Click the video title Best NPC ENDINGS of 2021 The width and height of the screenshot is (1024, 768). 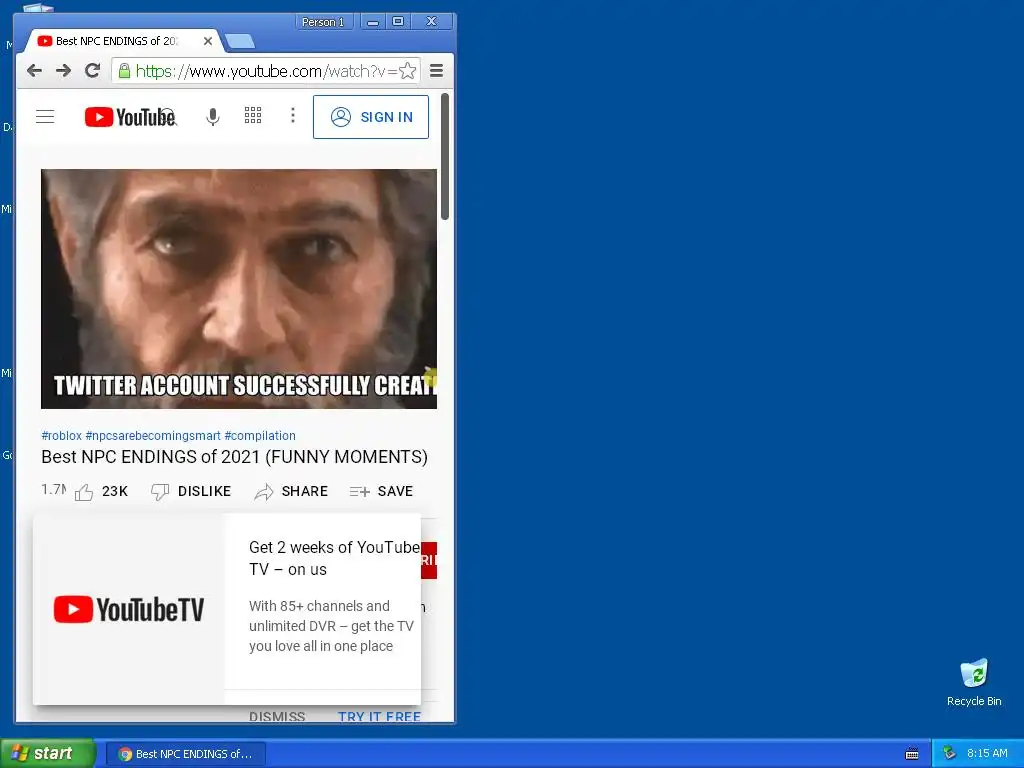pyautogui.click(x=234, y=456)
